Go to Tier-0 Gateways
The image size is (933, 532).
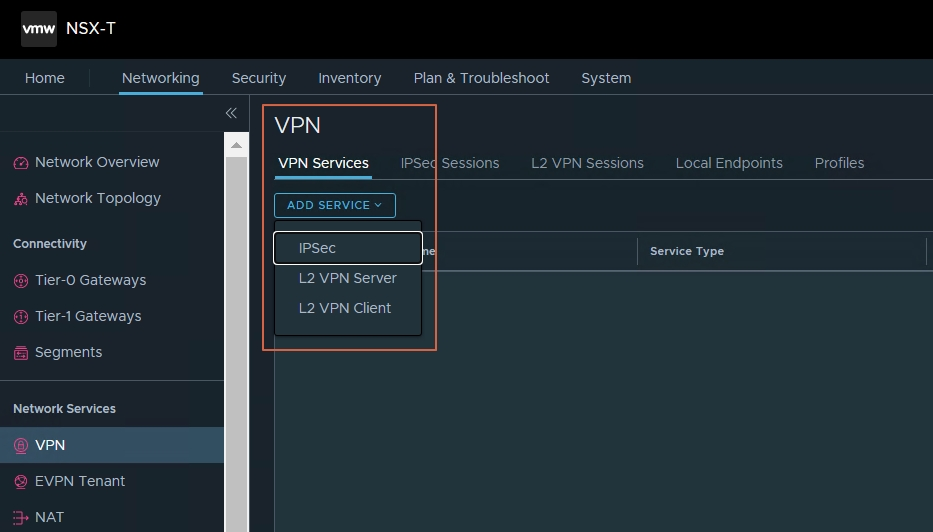(90, 280)
